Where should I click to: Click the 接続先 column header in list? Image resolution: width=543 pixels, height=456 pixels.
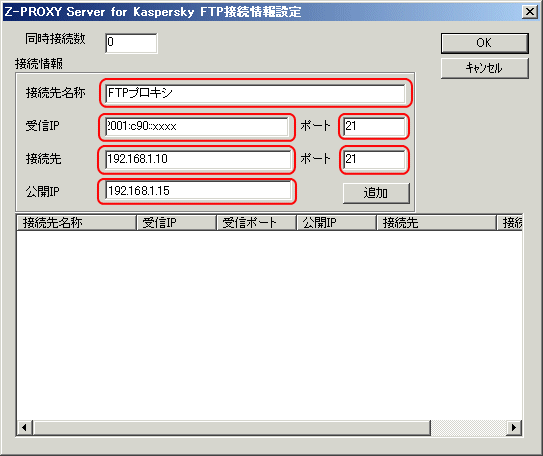click(436, 223)
